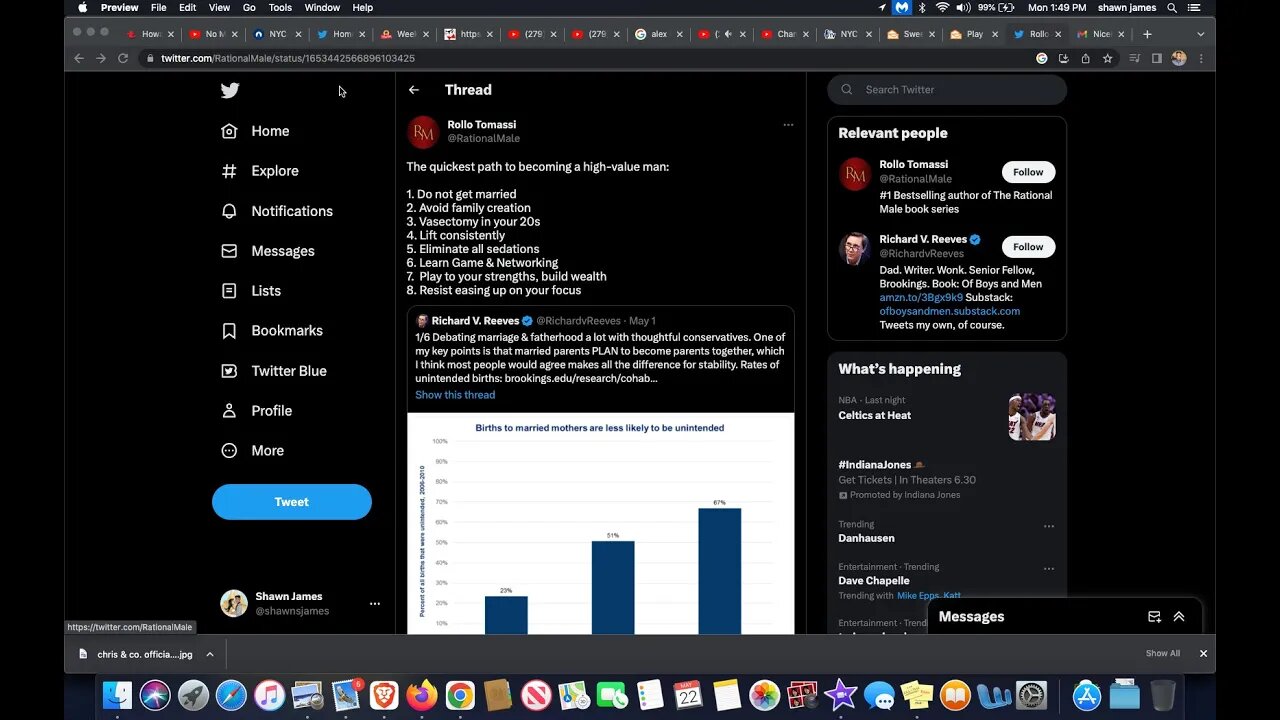Click Rollo Tomassi's avatar on the tweet
This screenshot has height=720, width=1280.
(423, 132)
